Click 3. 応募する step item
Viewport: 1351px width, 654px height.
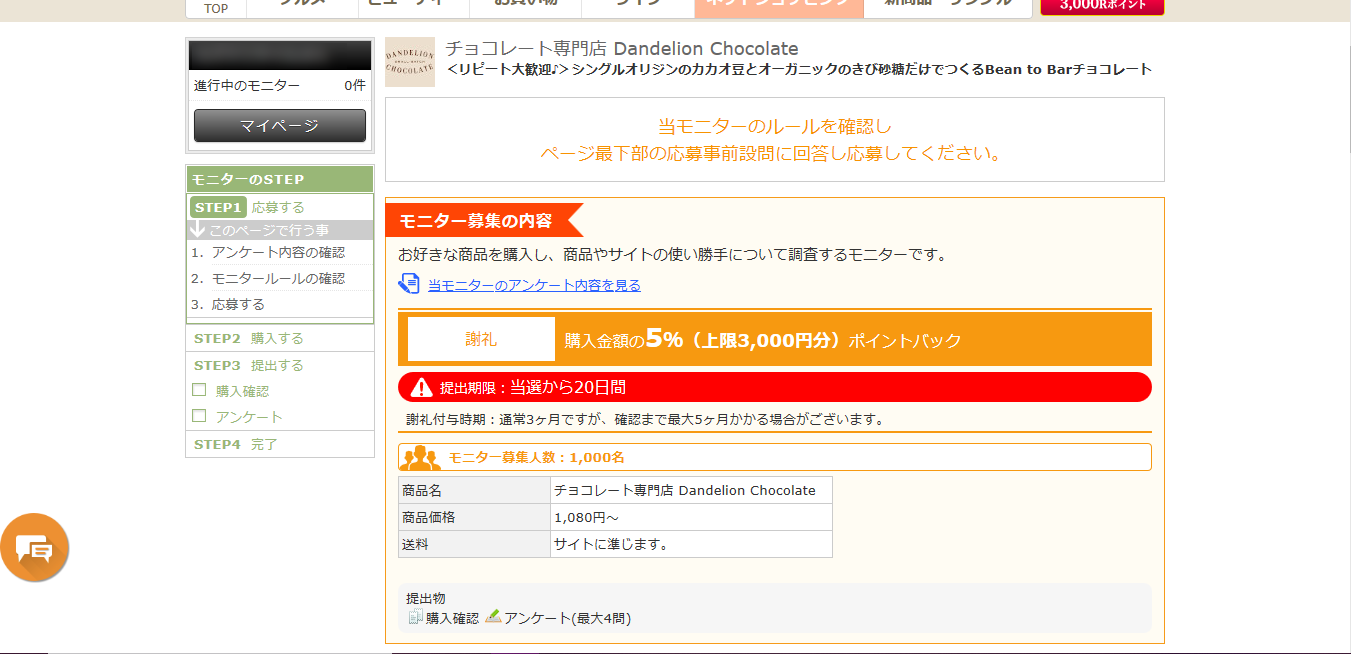(x=280, y=304)
